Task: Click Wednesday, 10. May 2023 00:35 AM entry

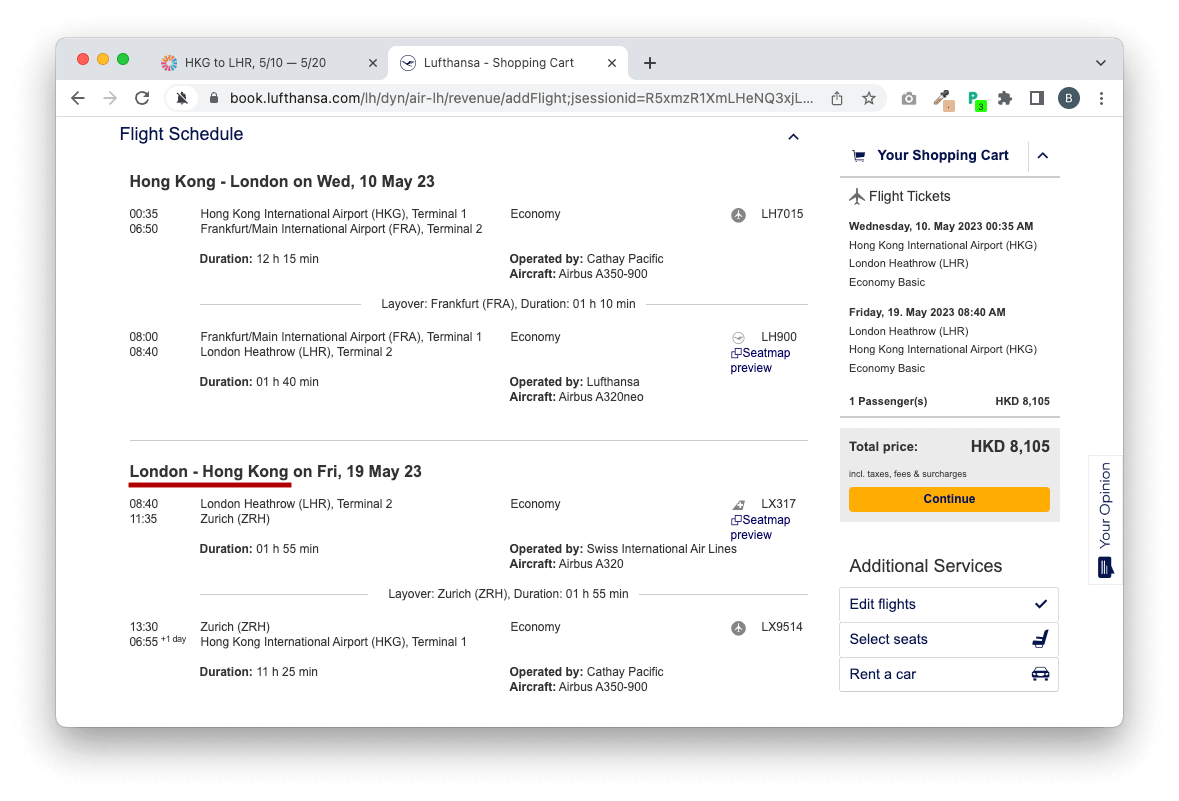Action: pyautogui.click(x=941, y=226)
